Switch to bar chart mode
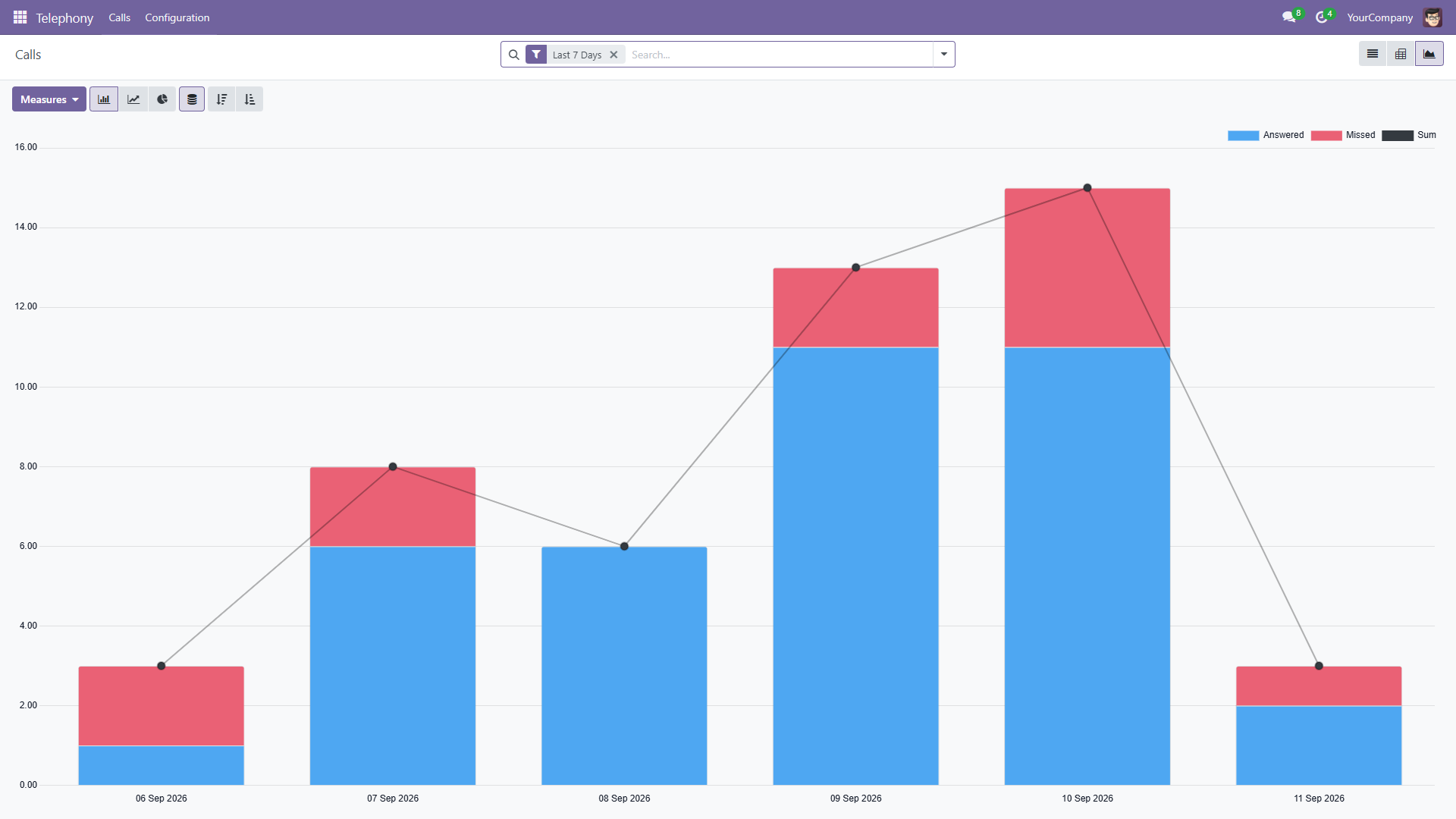This screenshot has height=819, width=1456. pos(104,99)
